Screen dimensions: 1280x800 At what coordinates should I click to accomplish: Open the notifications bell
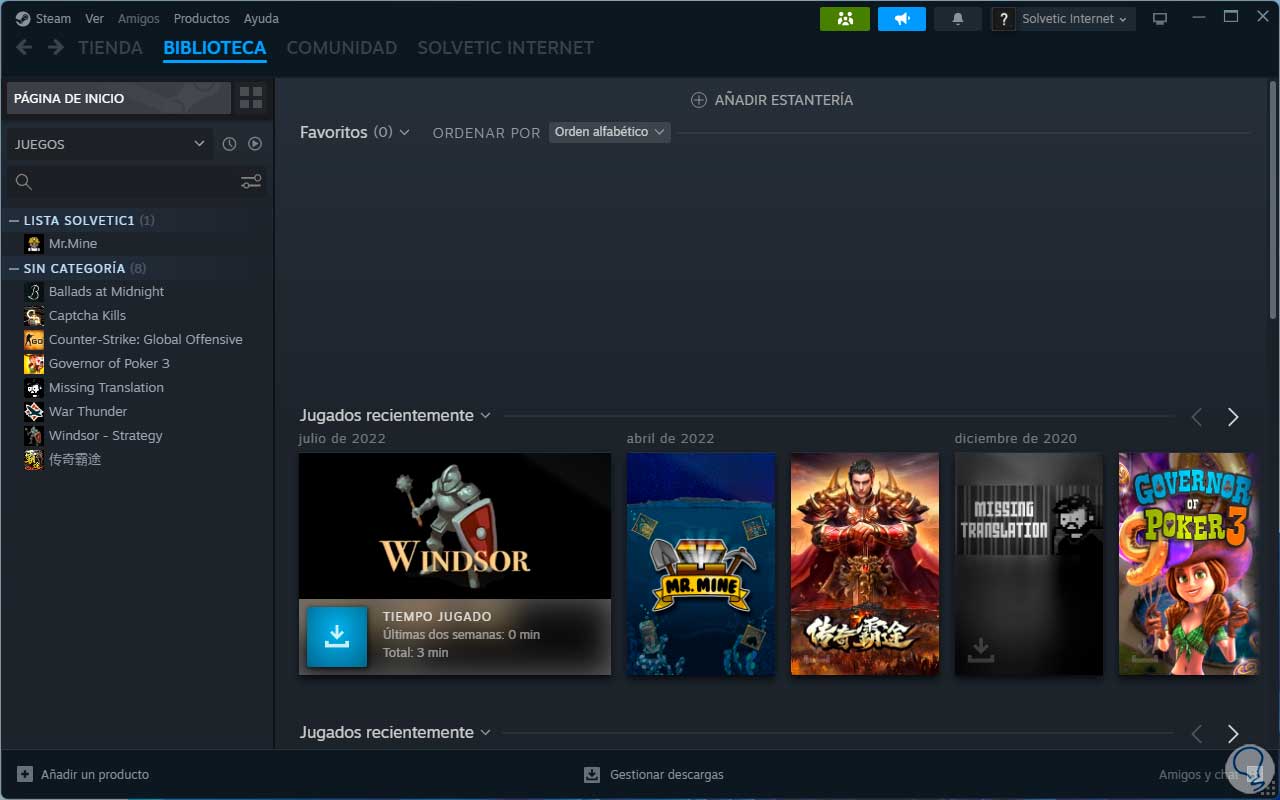click(x=958, y=19)
